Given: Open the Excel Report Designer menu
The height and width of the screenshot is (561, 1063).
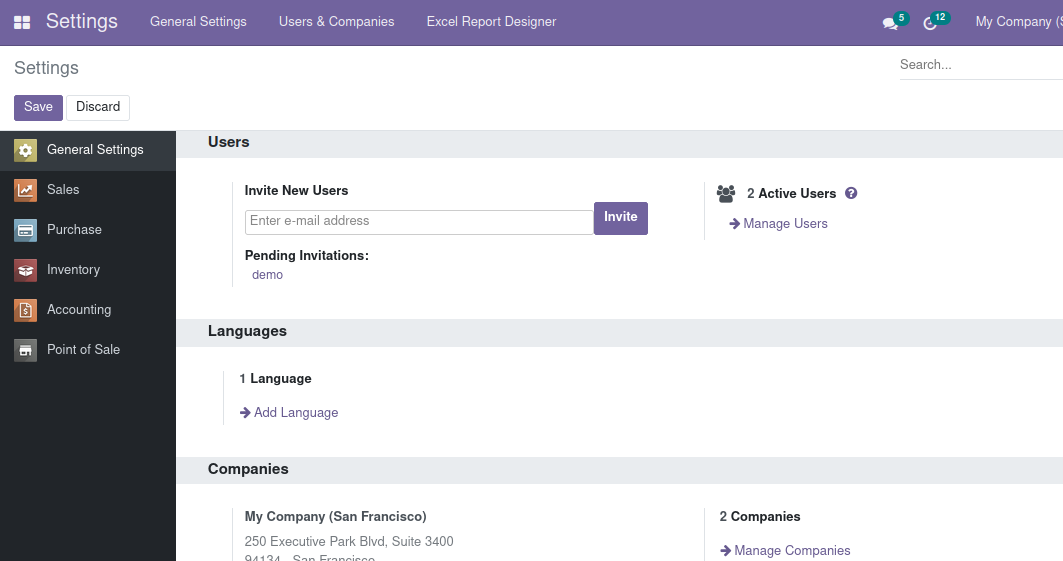Looking at the screenshot, I should 491,22.
